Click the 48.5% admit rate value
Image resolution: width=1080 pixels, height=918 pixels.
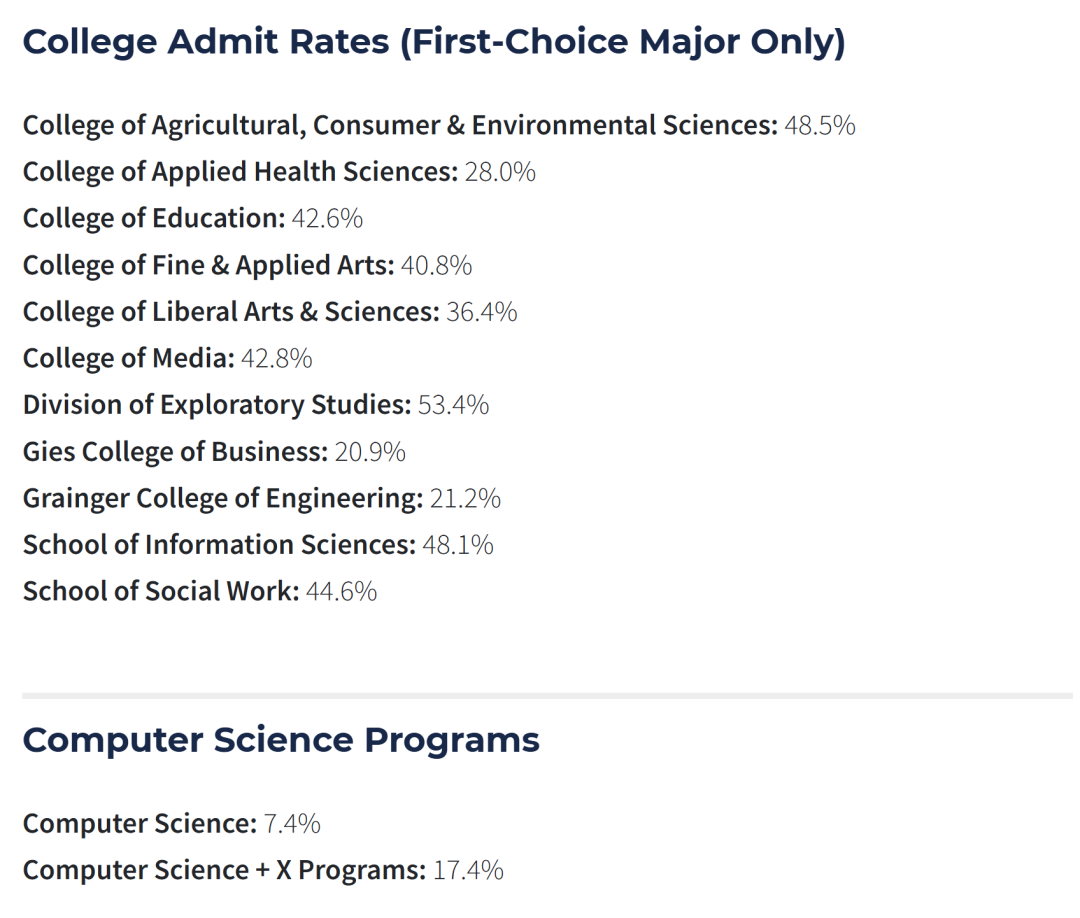pos(820,125)
